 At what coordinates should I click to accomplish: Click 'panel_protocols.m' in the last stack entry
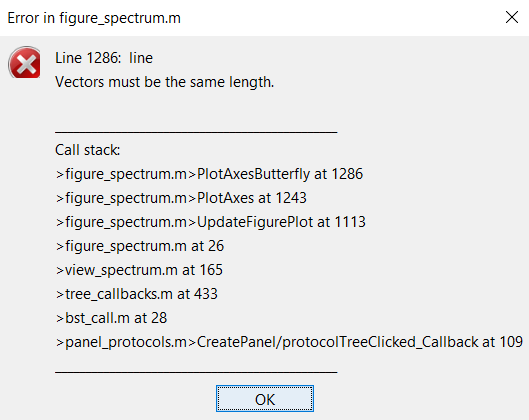click(x=126, y=342)
